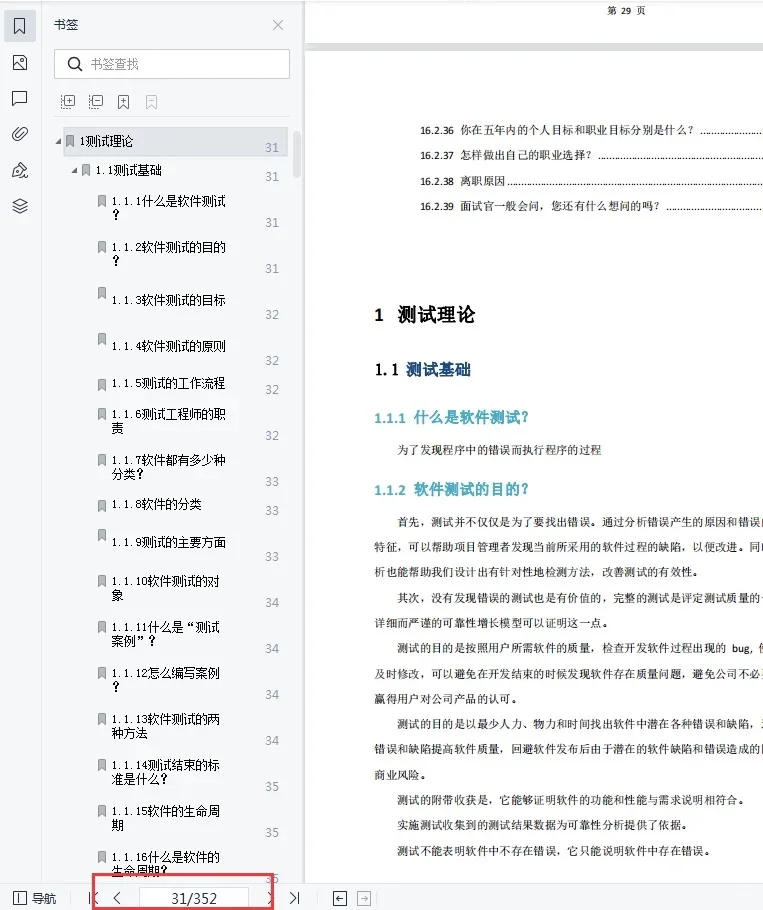Viewport: 763px width, 910px height.
Task: Click heading 1.1.2 软件测试的目的?
Action: point(451,489)
